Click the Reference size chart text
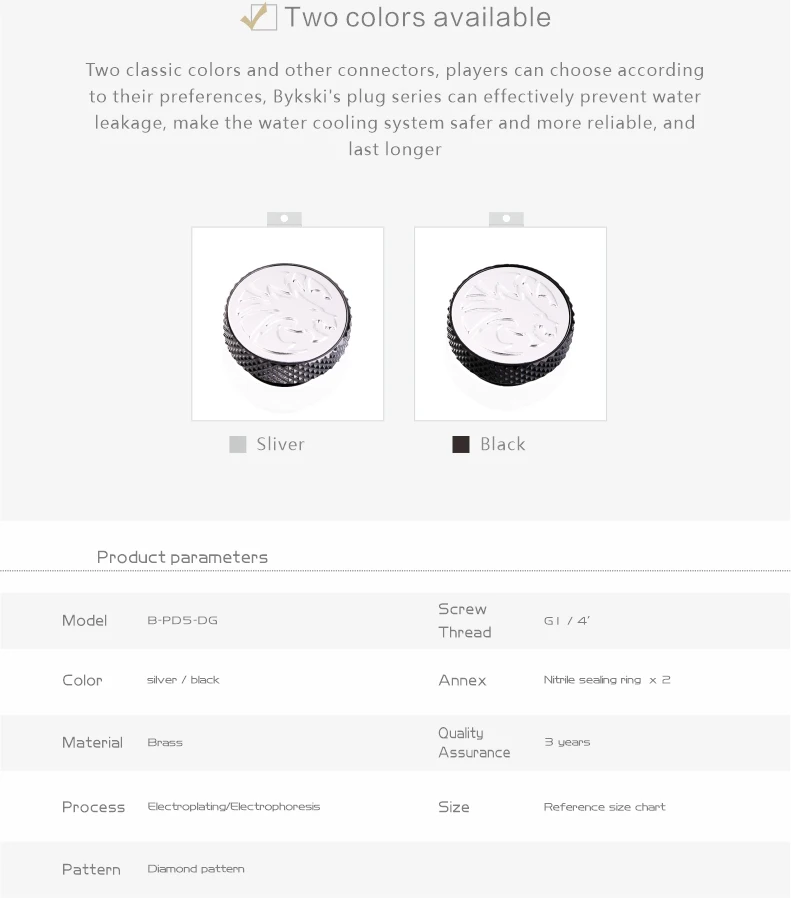Viewport: 791px width, 898px height. pyautogui.click(x=604, y=806)
